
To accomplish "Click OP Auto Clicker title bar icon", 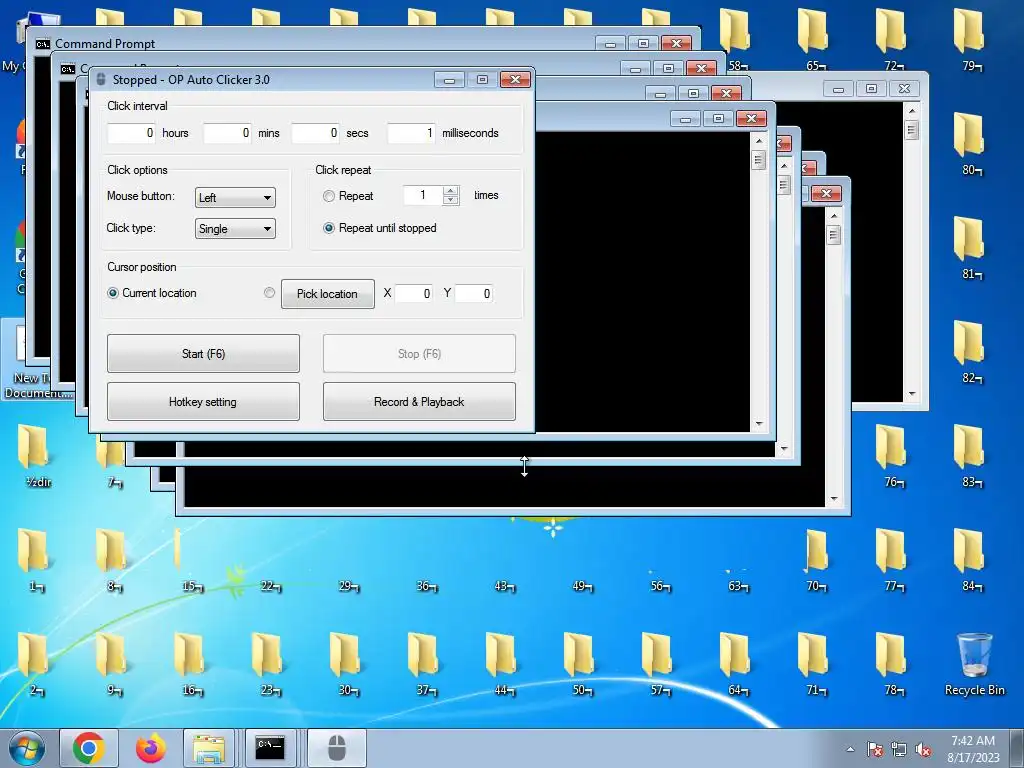I will pyautogui.click(x=101, y=80).
